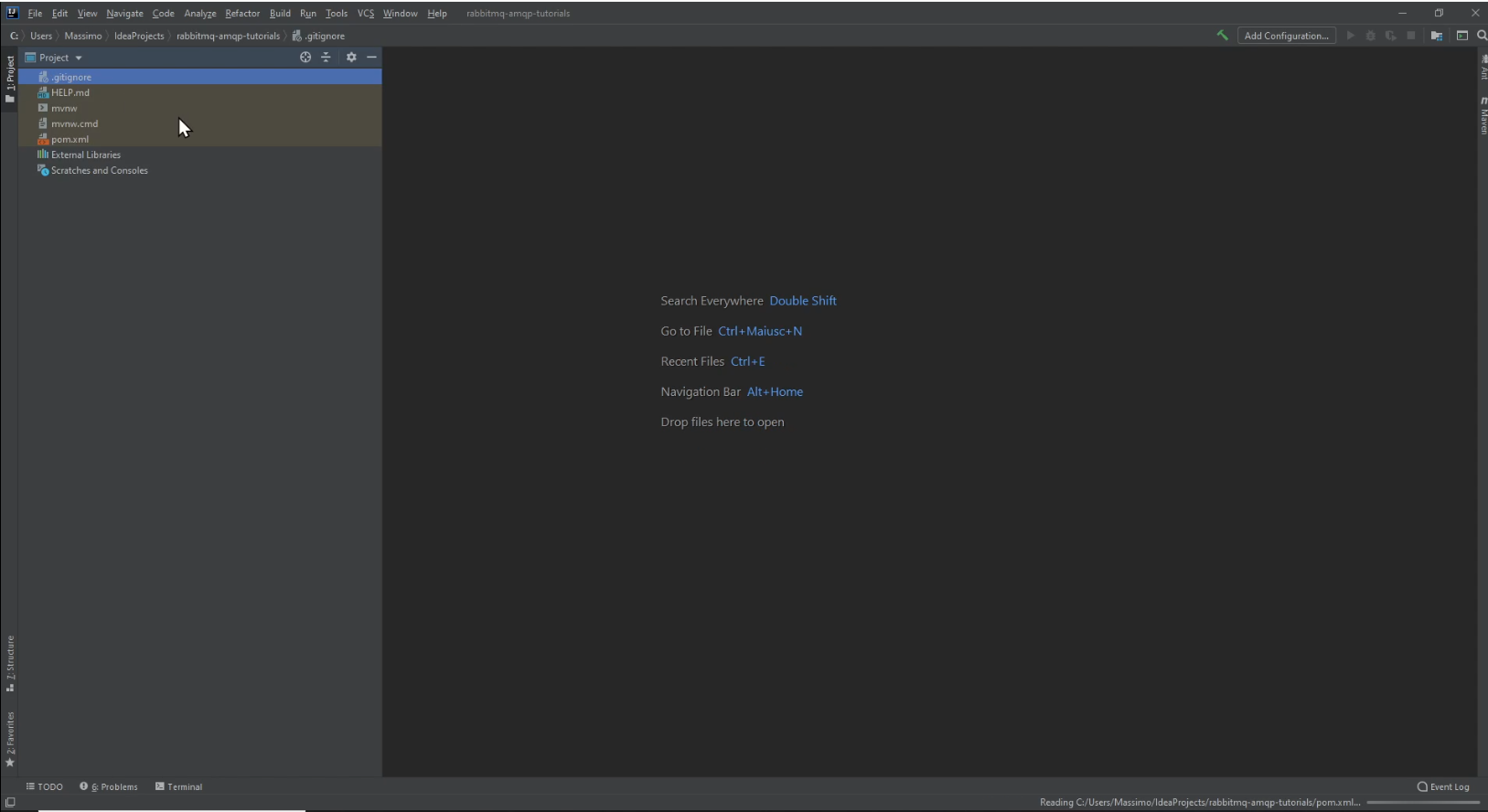Click Add Configuration button
Image resolution: width=1488 pixels, height=812 pixels.
point(1286,36)
